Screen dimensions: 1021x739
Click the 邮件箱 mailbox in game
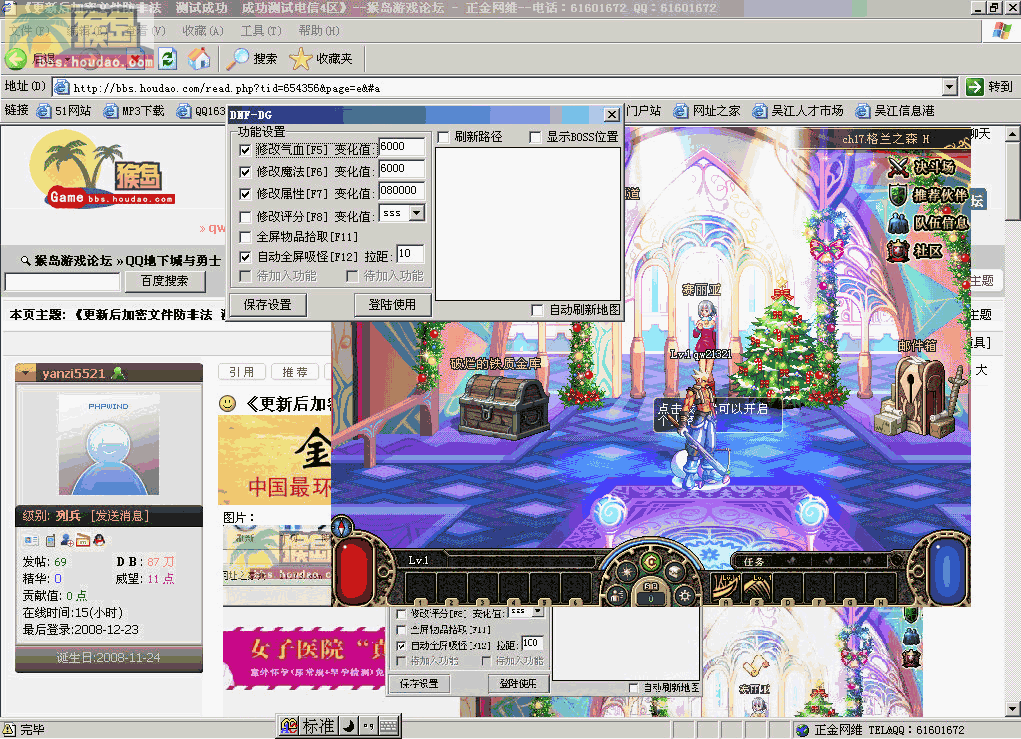919,396
